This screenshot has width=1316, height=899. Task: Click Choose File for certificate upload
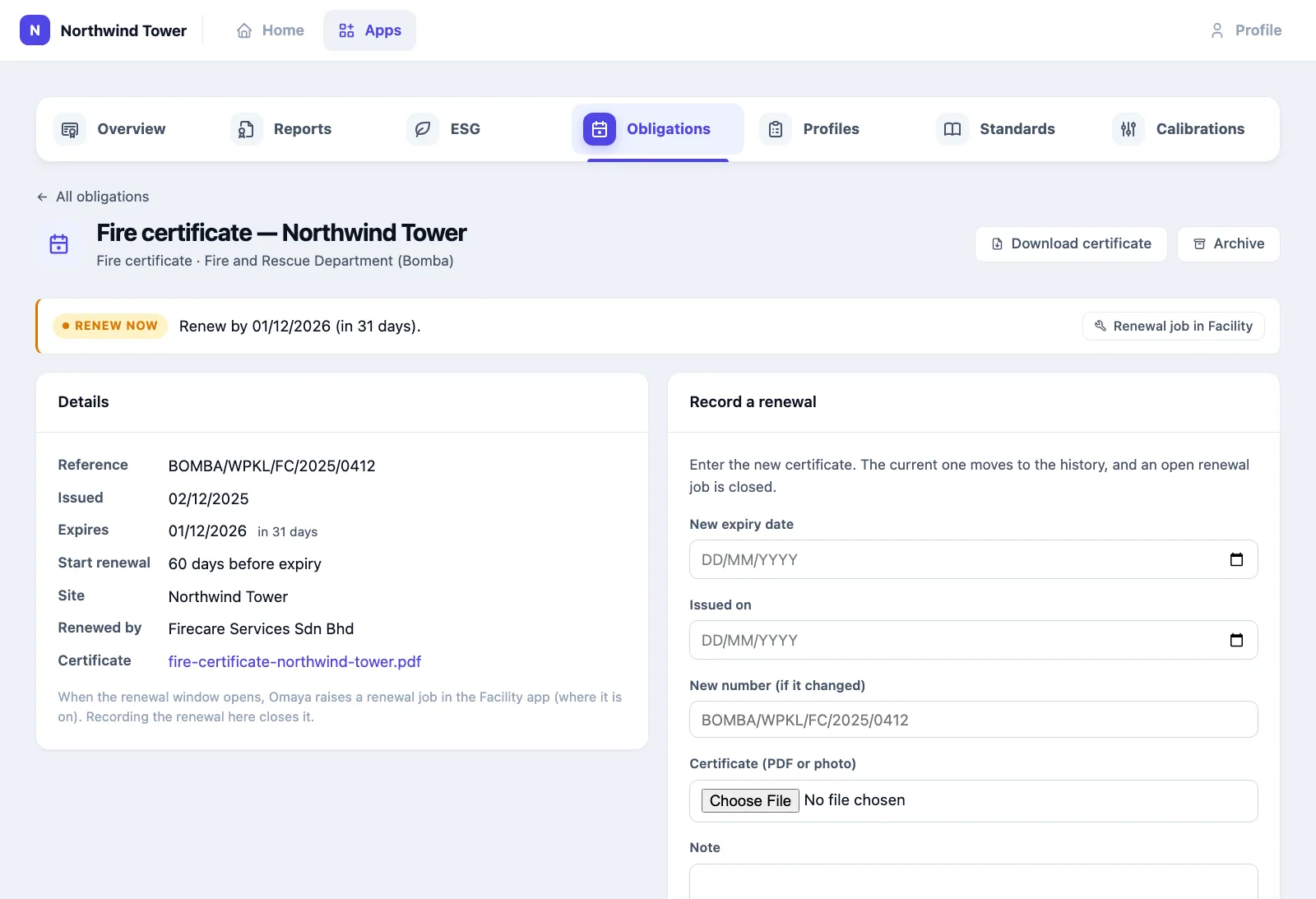[750, 800]
